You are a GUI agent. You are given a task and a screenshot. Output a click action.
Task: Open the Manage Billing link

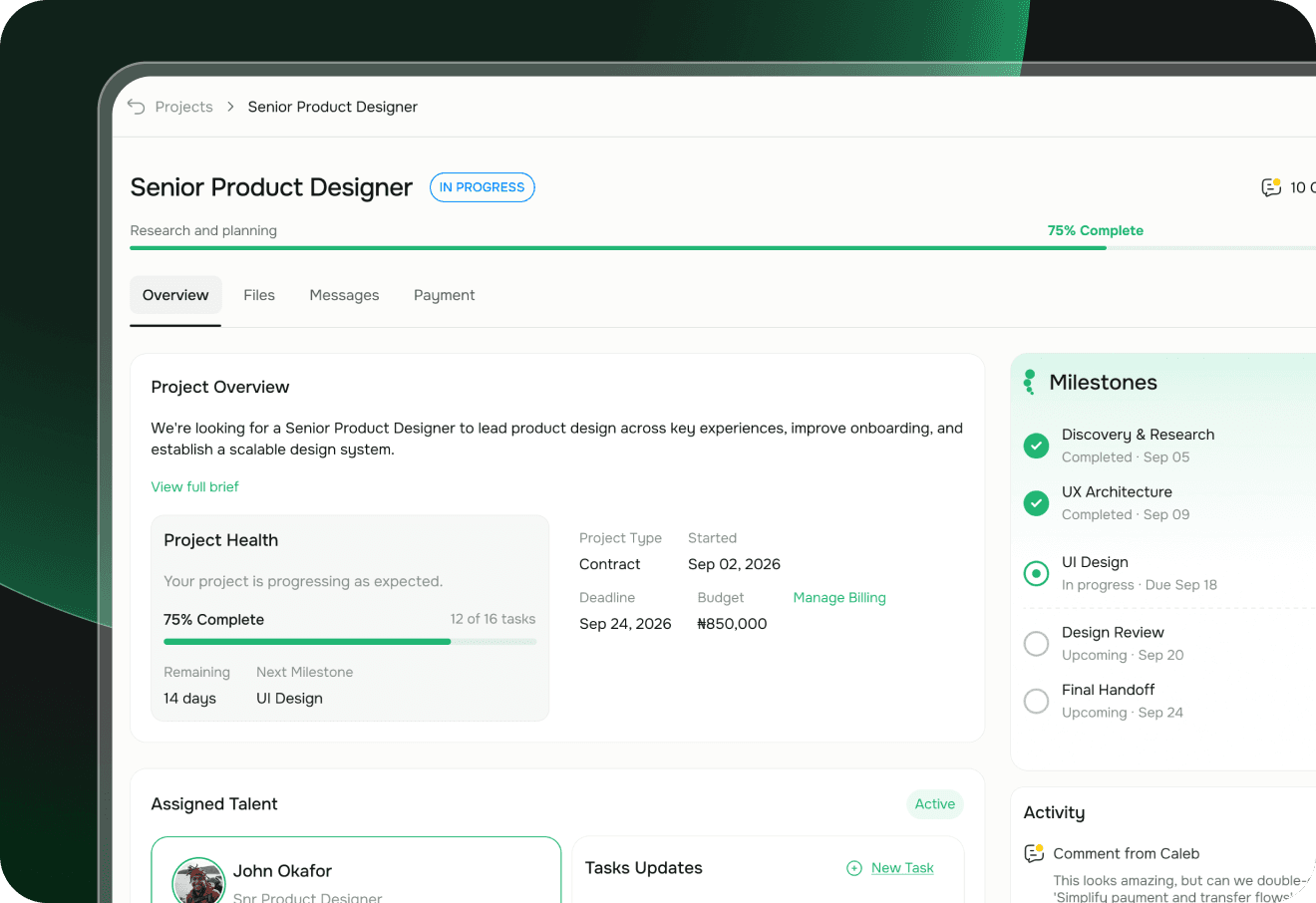[x=839, y=598]
